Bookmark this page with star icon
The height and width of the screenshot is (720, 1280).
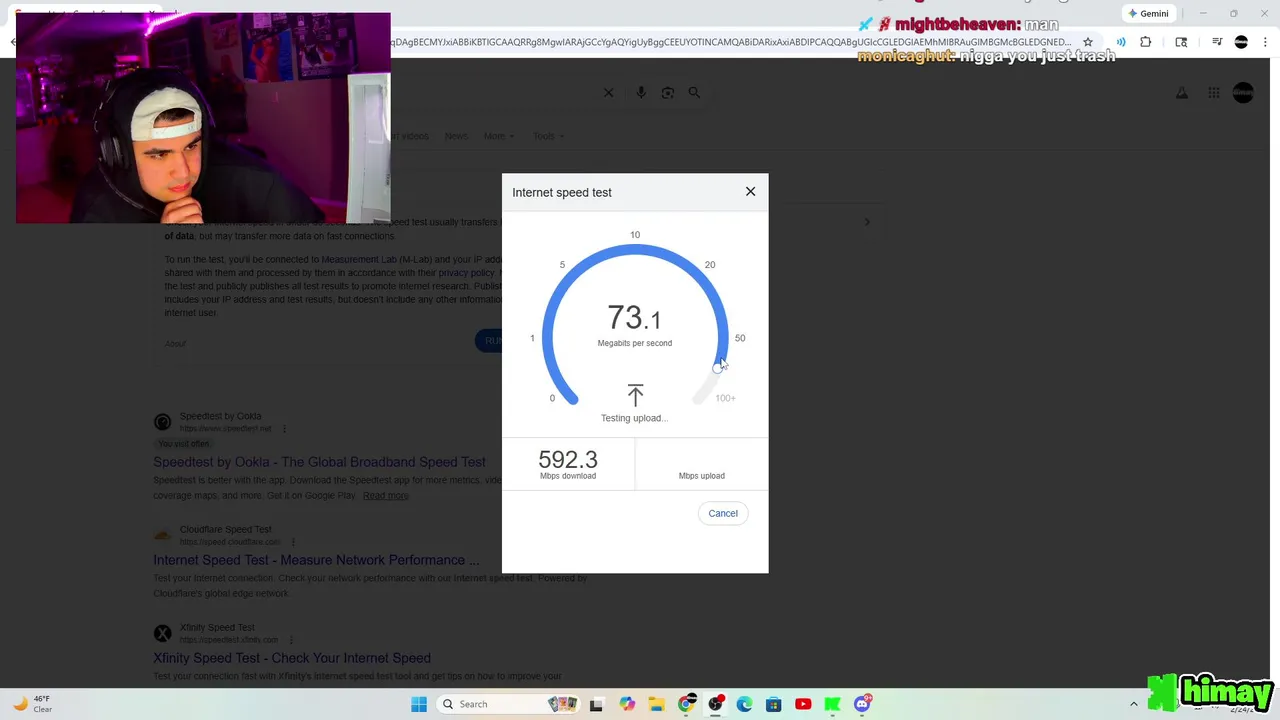tap(1088, 42)
